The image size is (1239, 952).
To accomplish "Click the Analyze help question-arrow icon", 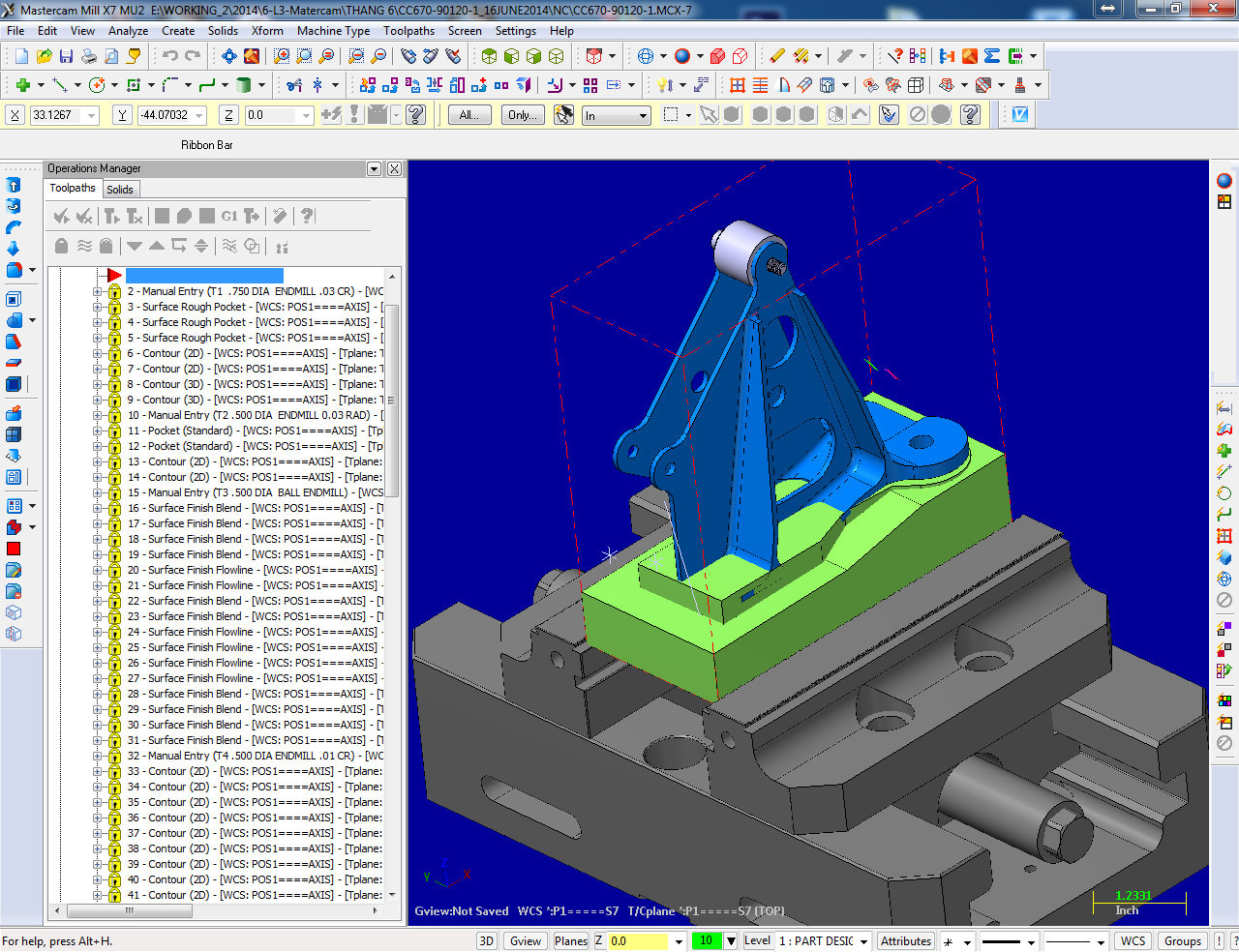I will point(895,56).
